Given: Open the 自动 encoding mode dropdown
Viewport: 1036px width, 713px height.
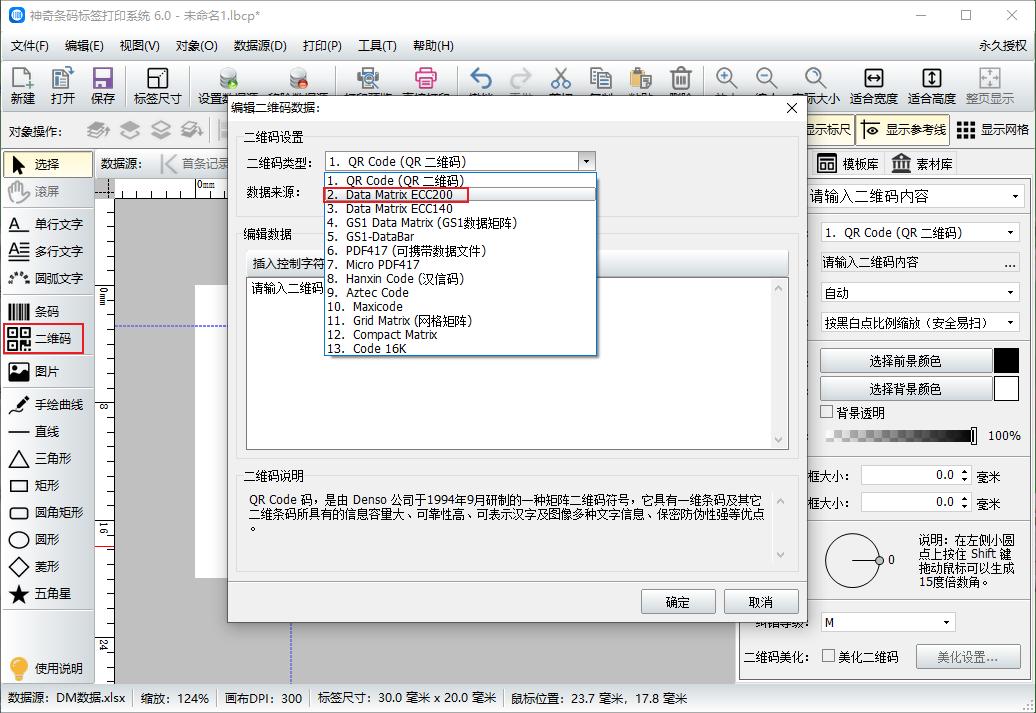Looking at the screenshot, I should pyautogui.click(x=919, y=290).
